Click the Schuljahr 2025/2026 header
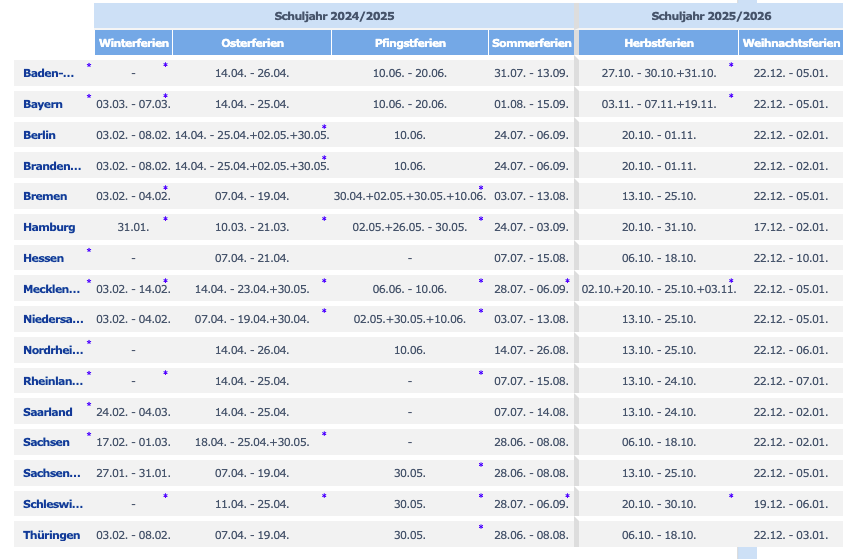 tap(711, 16)
